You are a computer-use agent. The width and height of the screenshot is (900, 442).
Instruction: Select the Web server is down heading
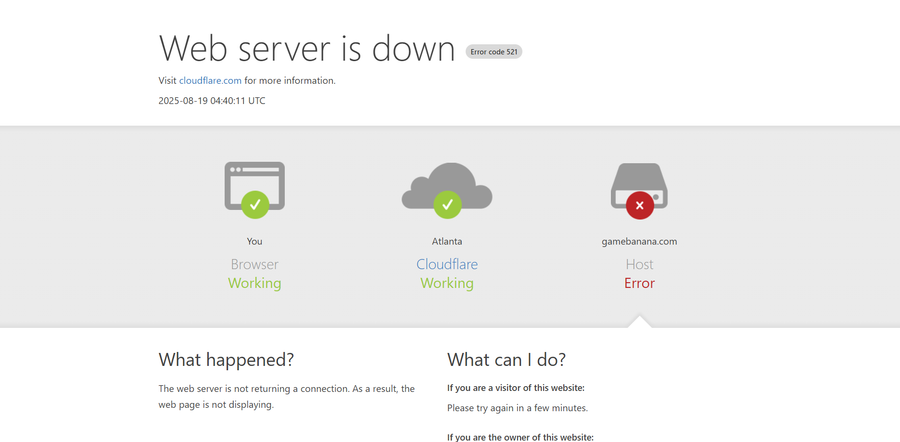pyautogui.click(x=307, y=48)
